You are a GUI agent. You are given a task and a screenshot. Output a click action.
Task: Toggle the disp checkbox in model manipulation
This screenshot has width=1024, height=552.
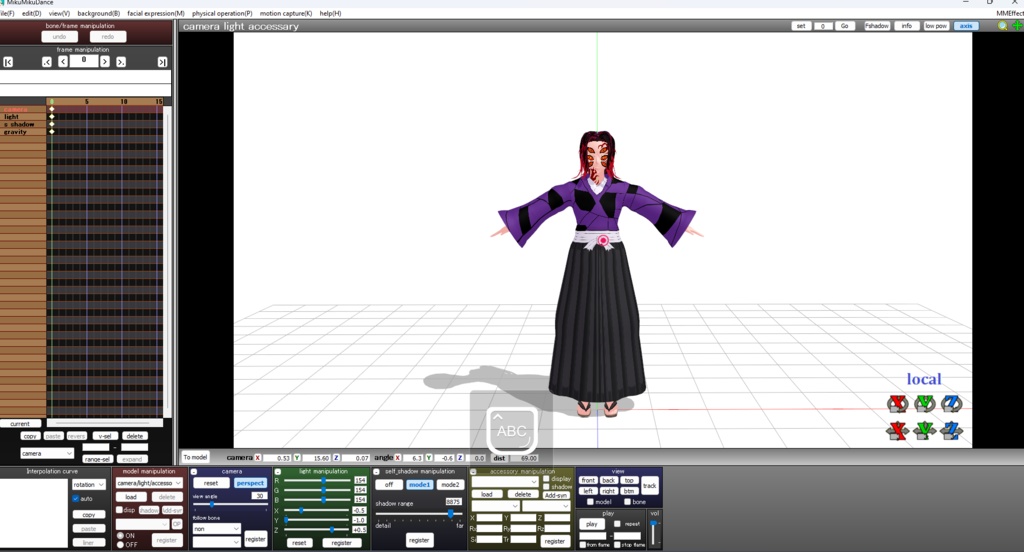pos(120,510)
